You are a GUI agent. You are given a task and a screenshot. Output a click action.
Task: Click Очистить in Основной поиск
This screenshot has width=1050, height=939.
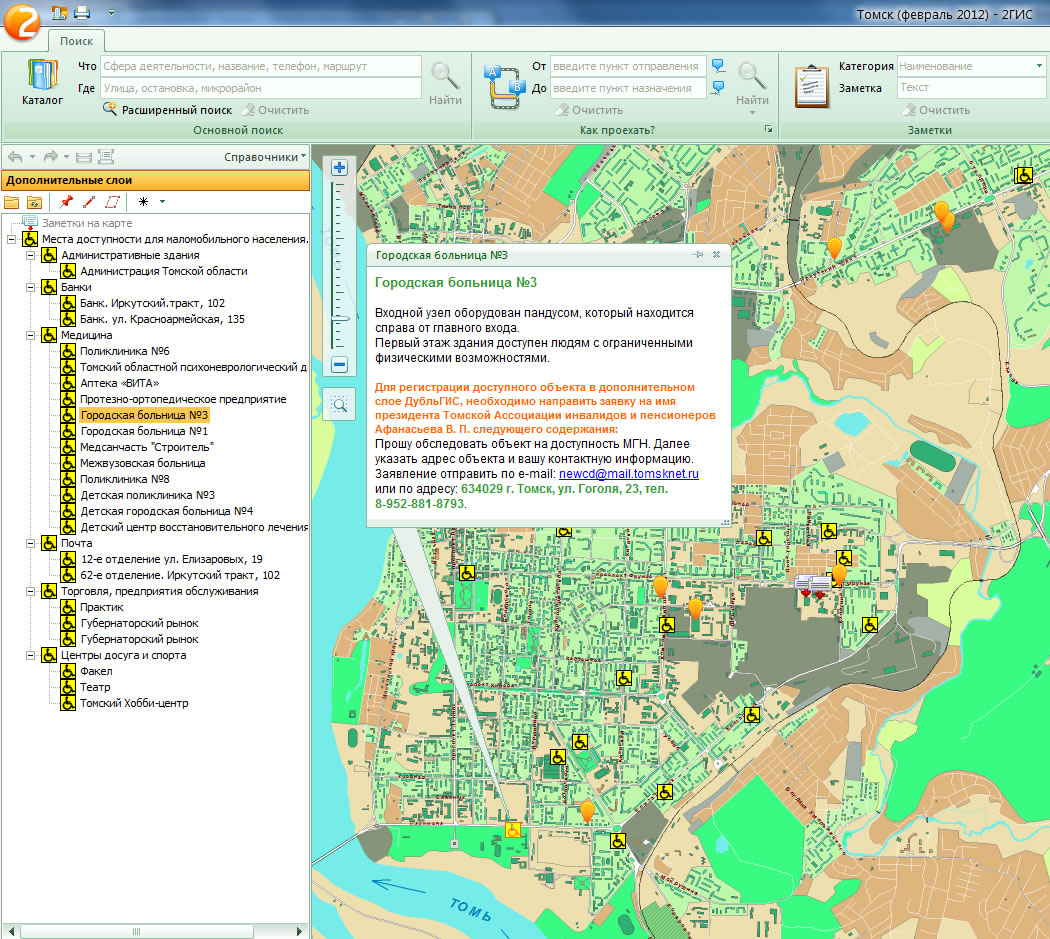click(x=276, y=110)
